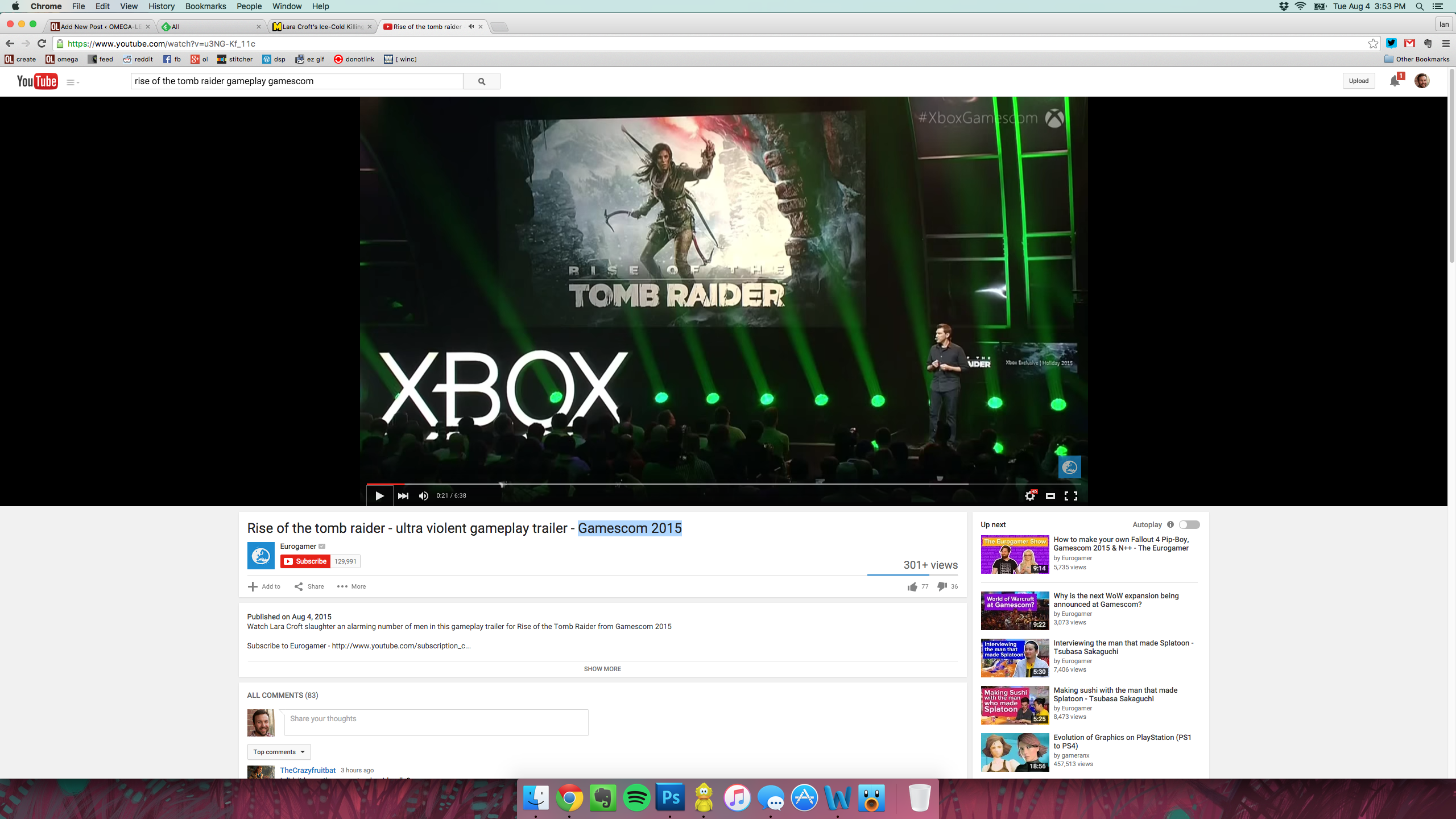The width and height of the screenshot is (1456, 819).
Task: Open the stitcher bookmark
Action: (x=235, y=59)
